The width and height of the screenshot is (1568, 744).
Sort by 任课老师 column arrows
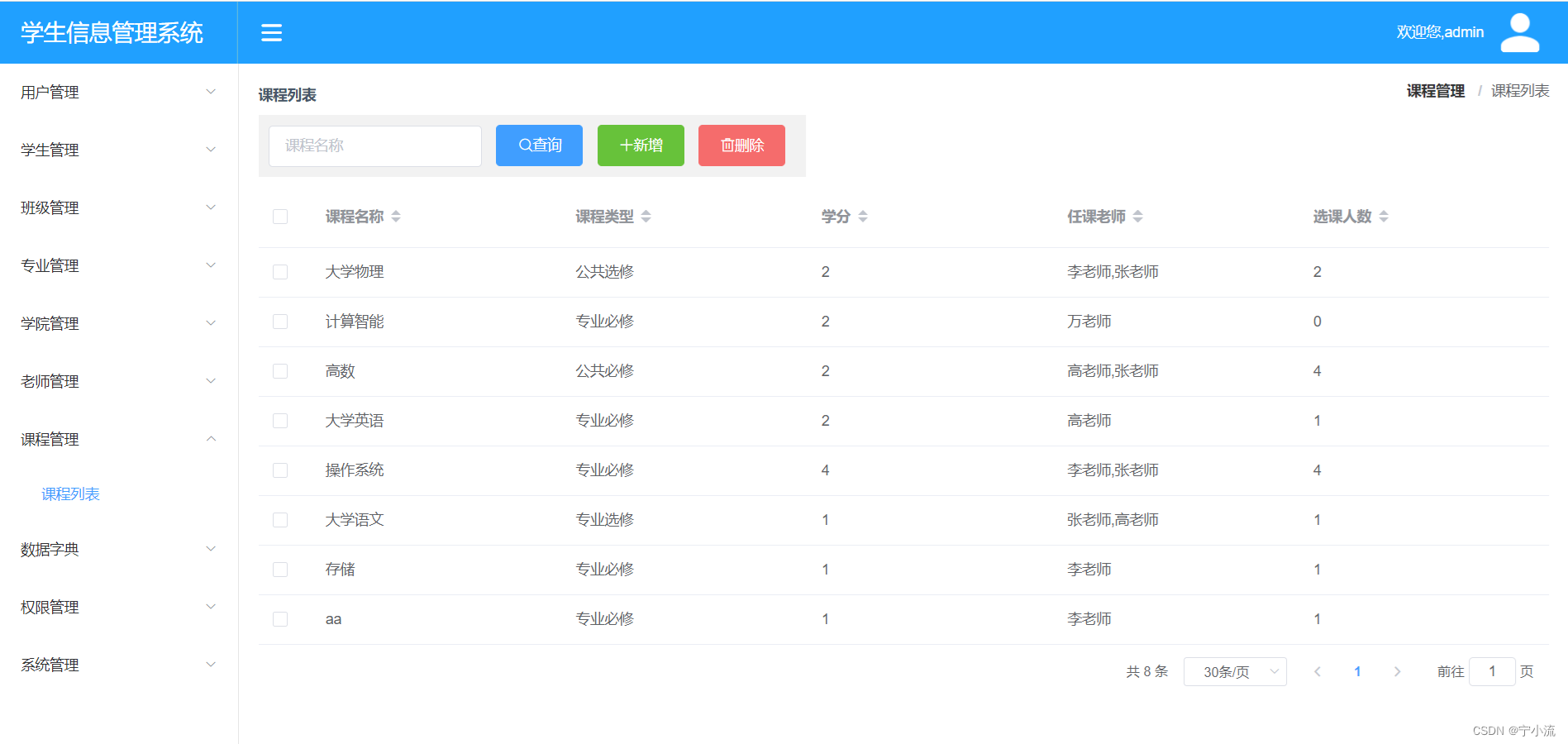tap(1138, 216)
